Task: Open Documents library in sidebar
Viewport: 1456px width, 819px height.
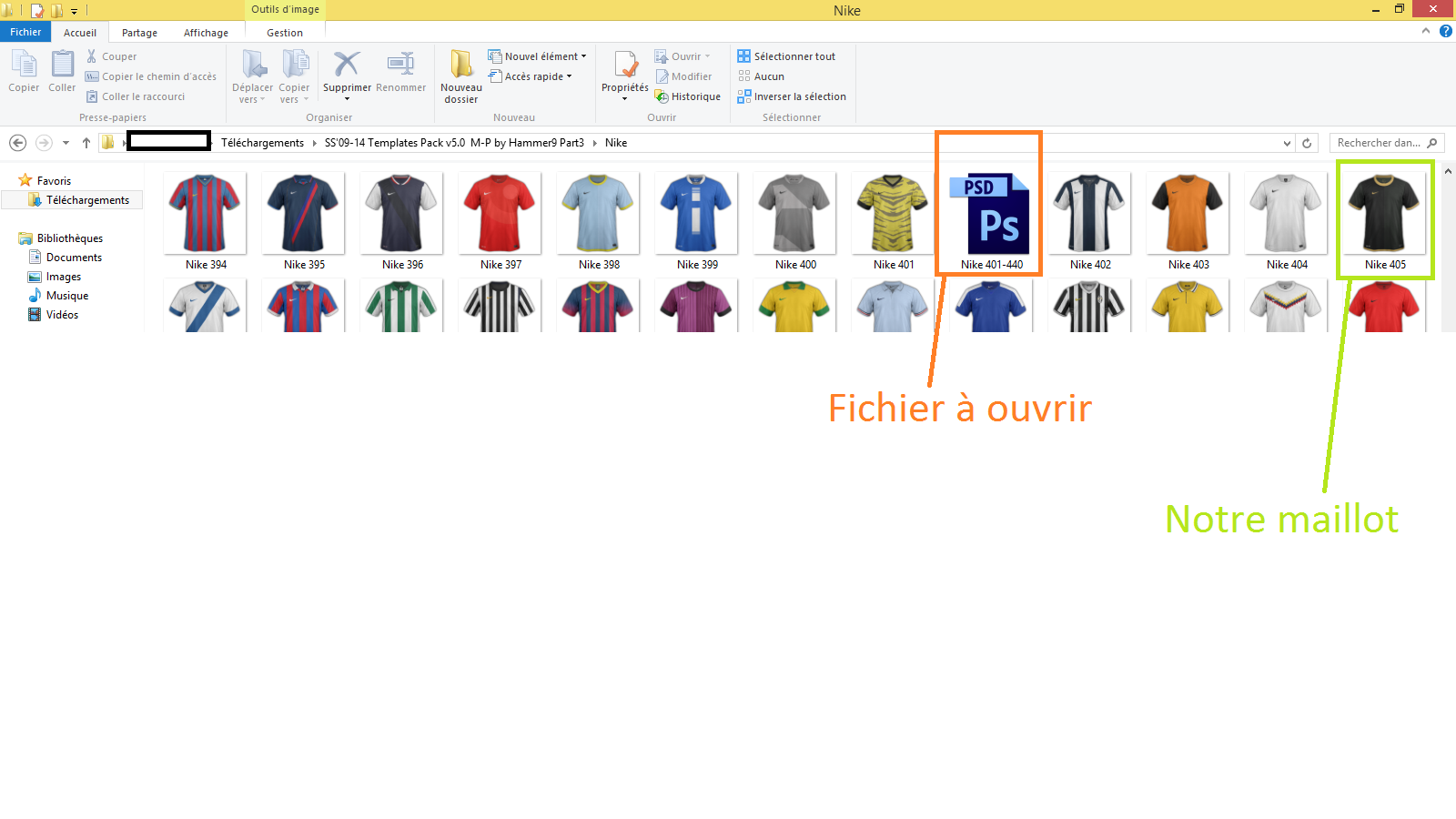Action: point(65,258)
